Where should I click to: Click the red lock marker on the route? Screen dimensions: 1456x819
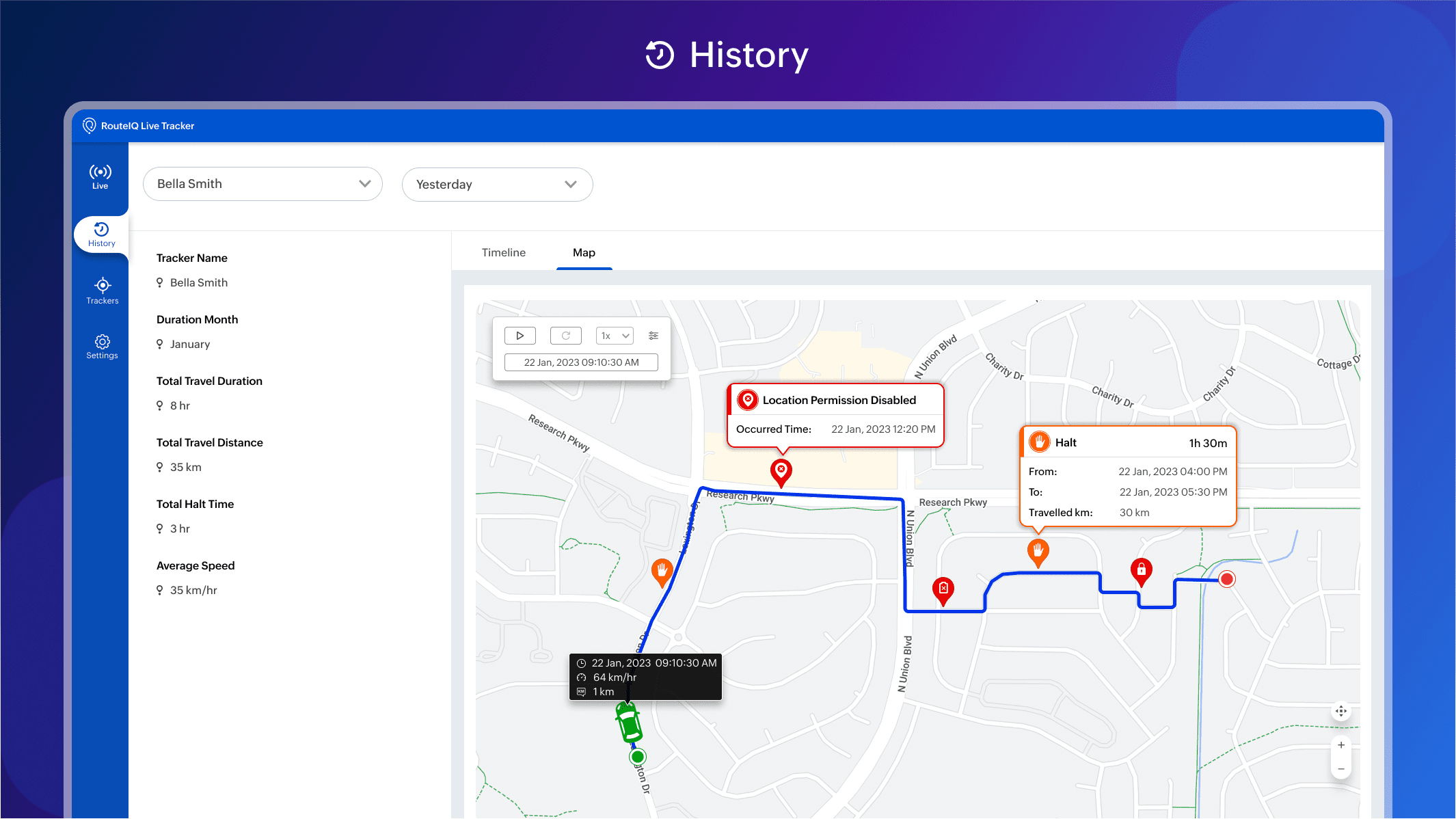pyautogui.click(x=1141, y=570)
